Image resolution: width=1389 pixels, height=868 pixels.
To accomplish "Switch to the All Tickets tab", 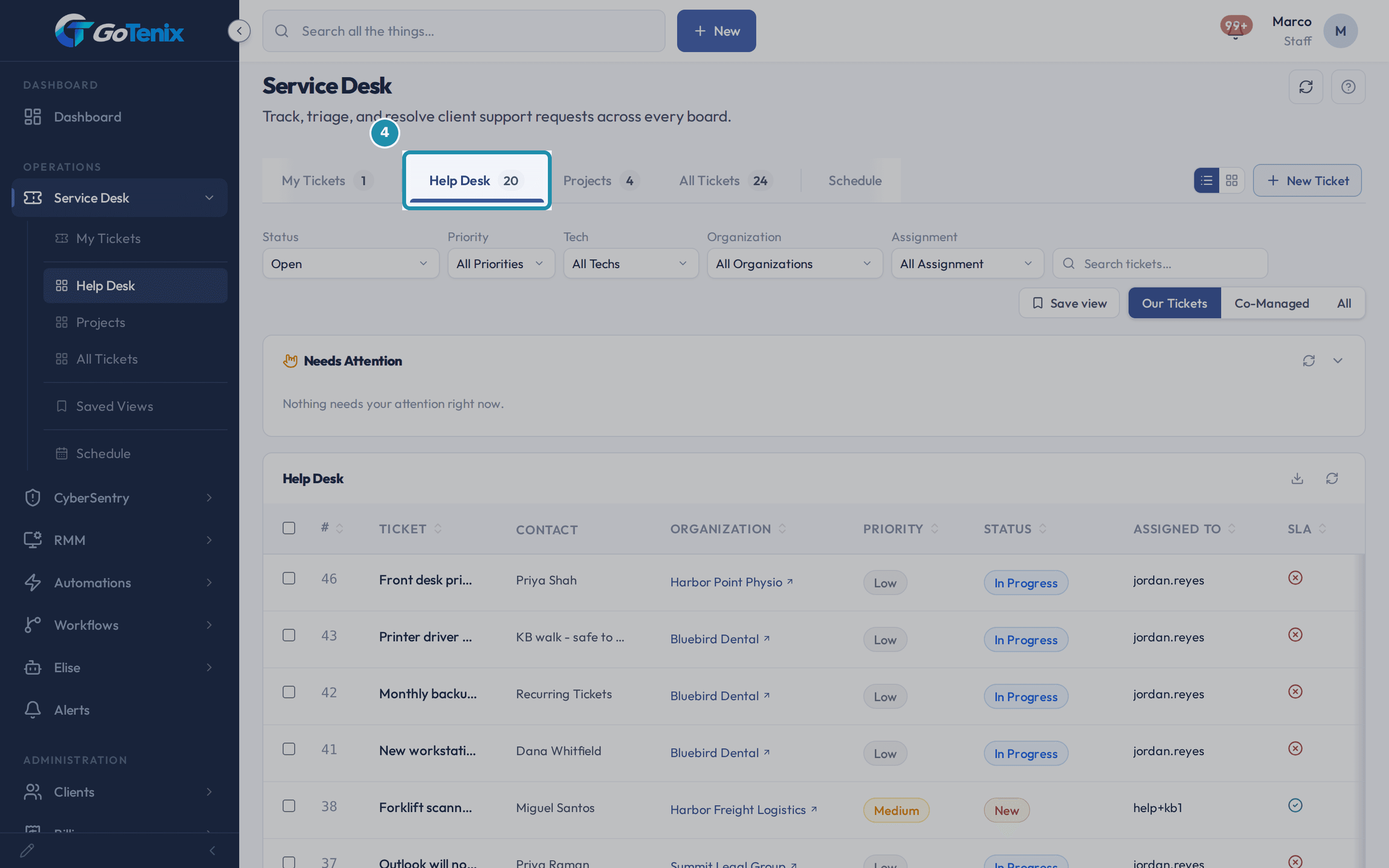I will [x=725, y=180].
